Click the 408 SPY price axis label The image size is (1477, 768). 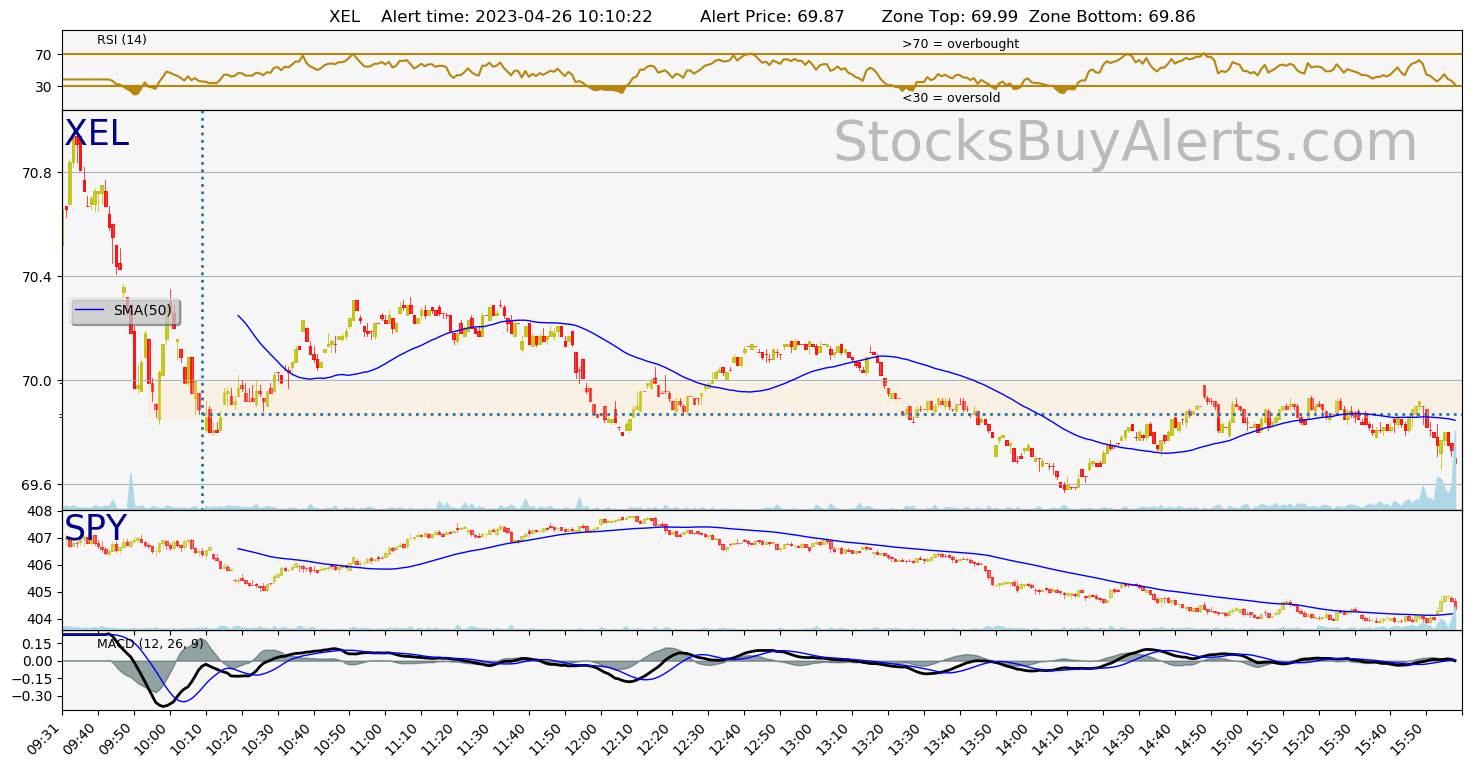click(x=40, y=511)
